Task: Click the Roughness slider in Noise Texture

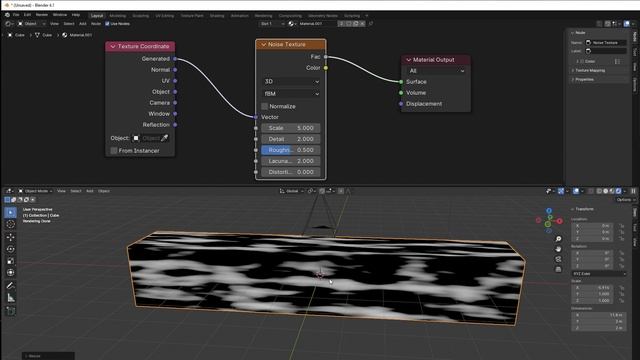Action: [x=291, y=150]
